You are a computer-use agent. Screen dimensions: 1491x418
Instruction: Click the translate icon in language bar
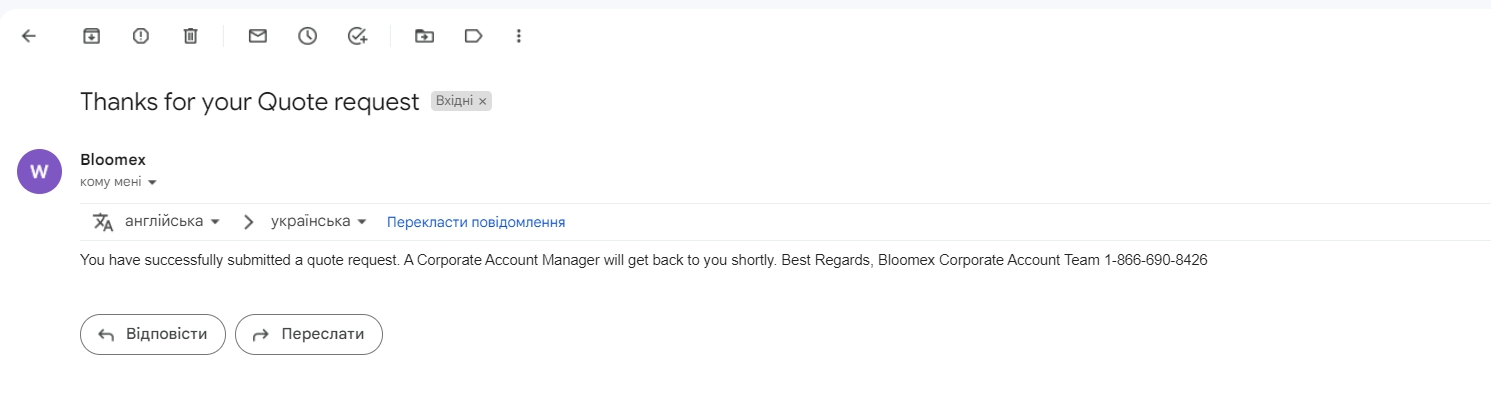[x=103, y=222]
